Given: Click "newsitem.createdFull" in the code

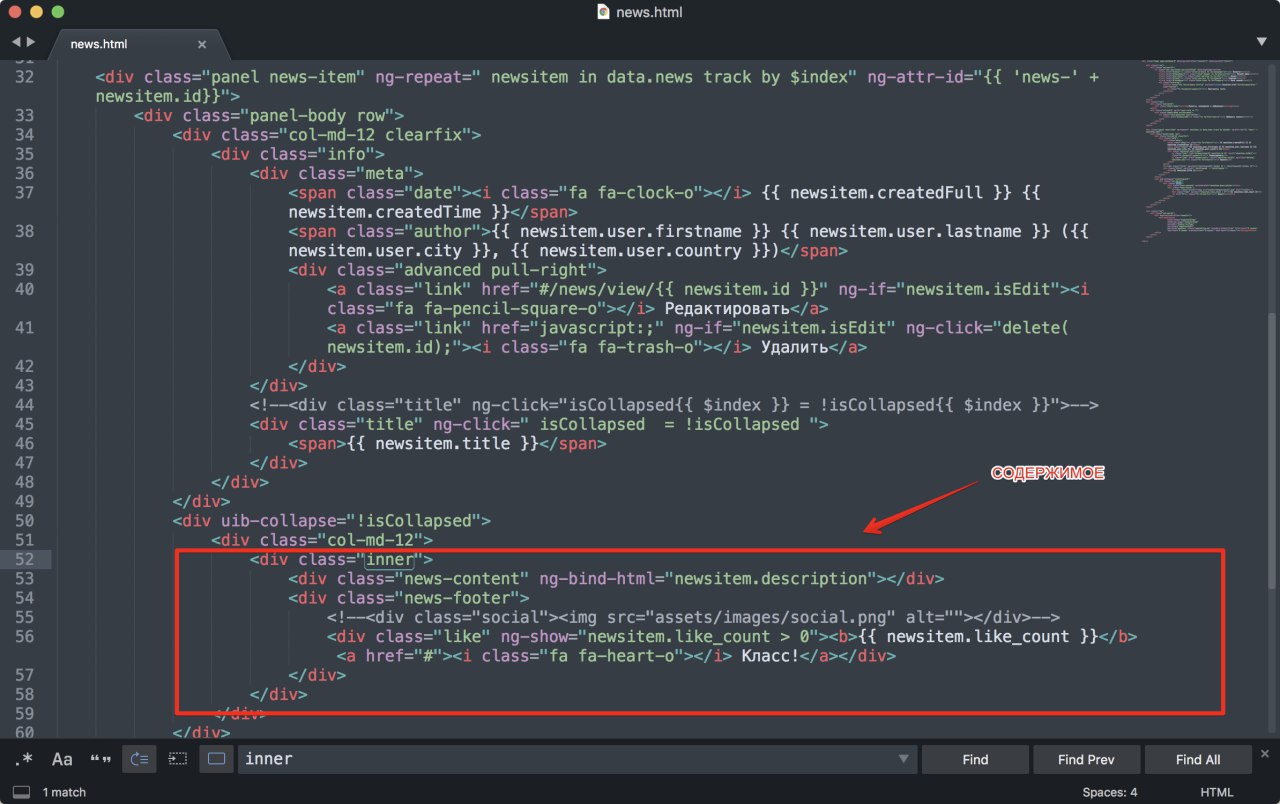Looking at the screenshot, I should pos(888,193).
